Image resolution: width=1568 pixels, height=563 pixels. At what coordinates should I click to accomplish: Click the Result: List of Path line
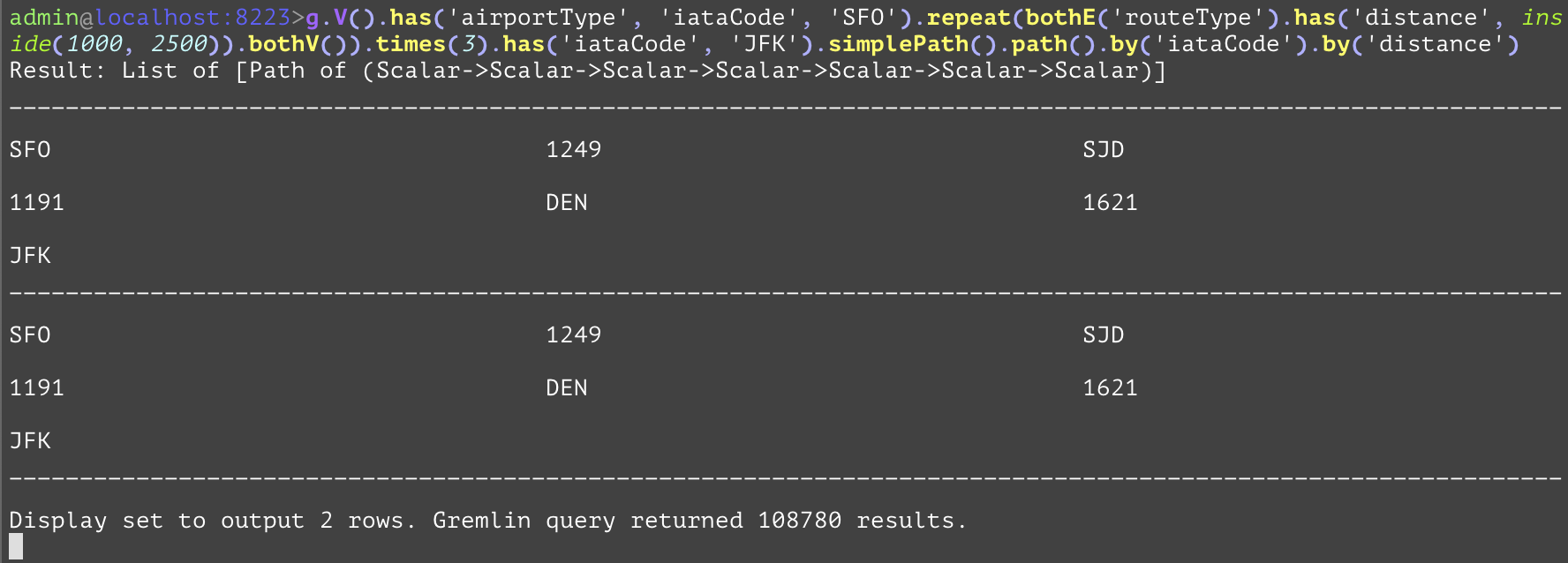click(x=587, y=71)
